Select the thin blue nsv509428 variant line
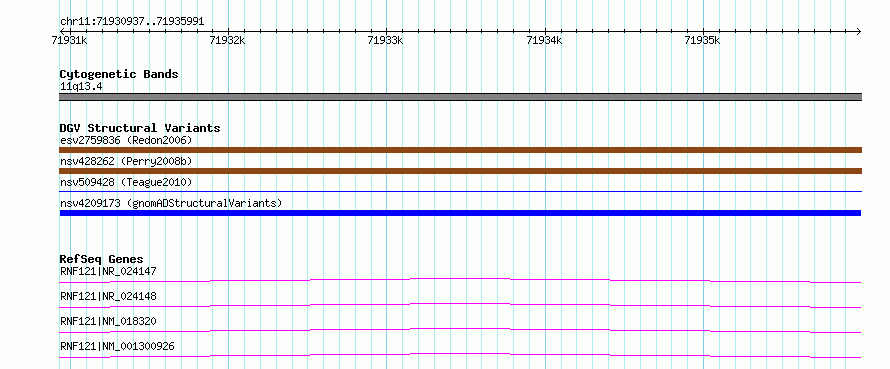This screenshot has width=890, height=369. point(460,192)
